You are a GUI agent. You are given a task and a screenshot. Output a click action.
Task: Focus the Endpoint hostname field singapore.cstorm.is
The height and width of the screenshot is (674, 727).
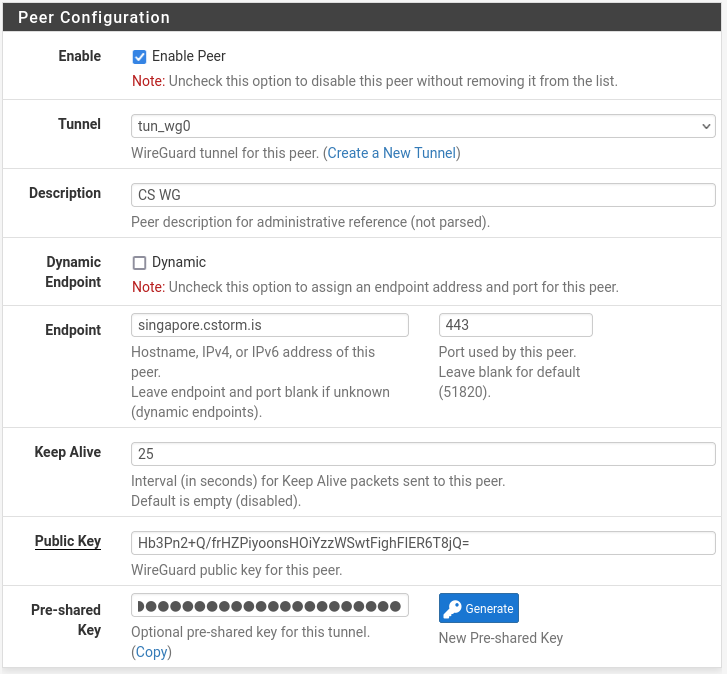coord(270,325)
